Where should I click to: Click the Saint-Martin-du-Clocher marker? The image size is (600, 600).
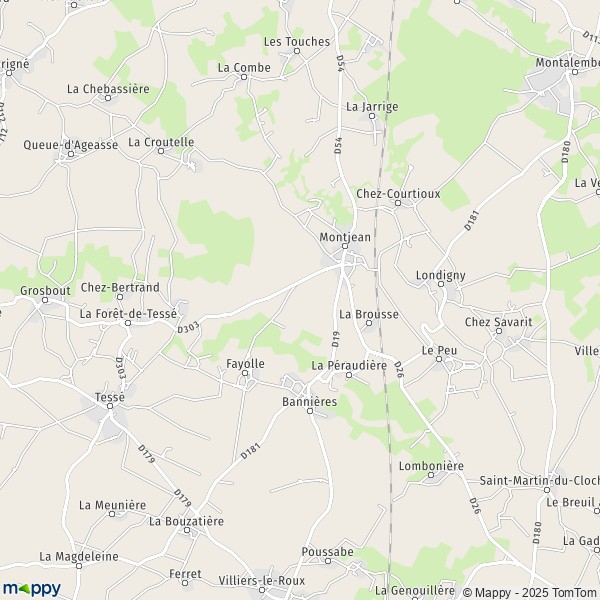pyautogui.click(x=547, y=490)
